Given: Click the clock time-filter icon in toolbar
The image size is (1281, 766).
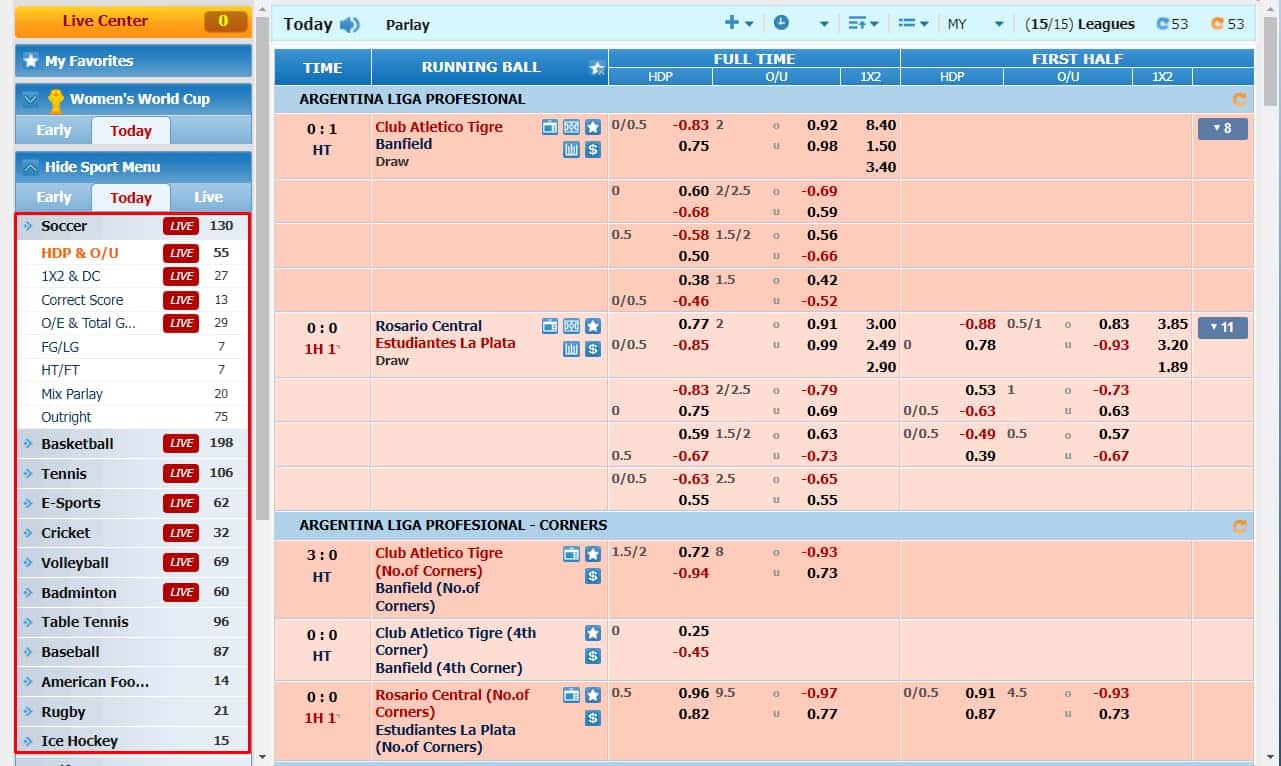Looking at the screenshot, I should click(781, 23).
